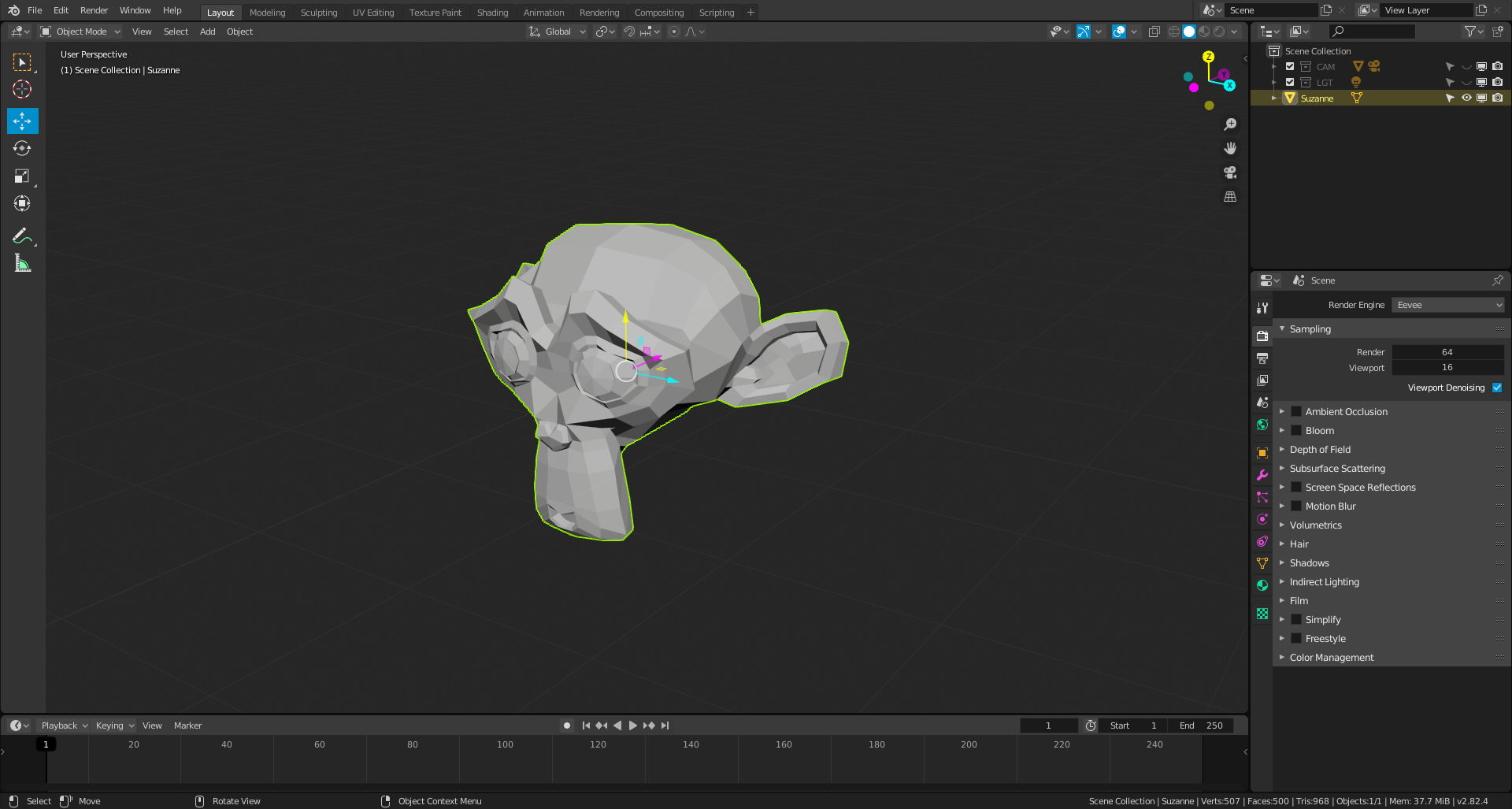This screenshot has width=1512, height=809.
Task: Open the Keying popover in timeline
Action: point(115,726)
